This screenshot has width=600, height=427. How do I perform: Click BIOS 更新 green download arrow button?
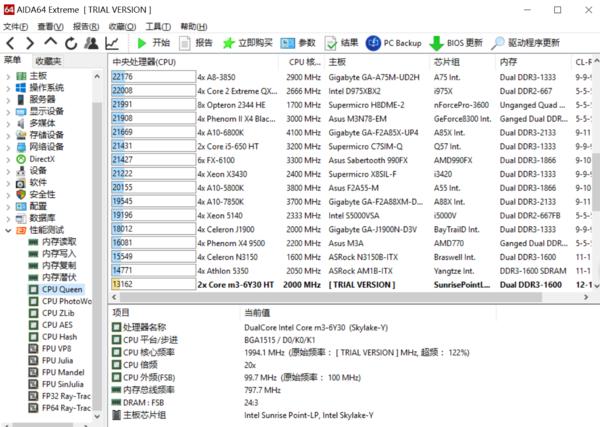pos(456,43)
